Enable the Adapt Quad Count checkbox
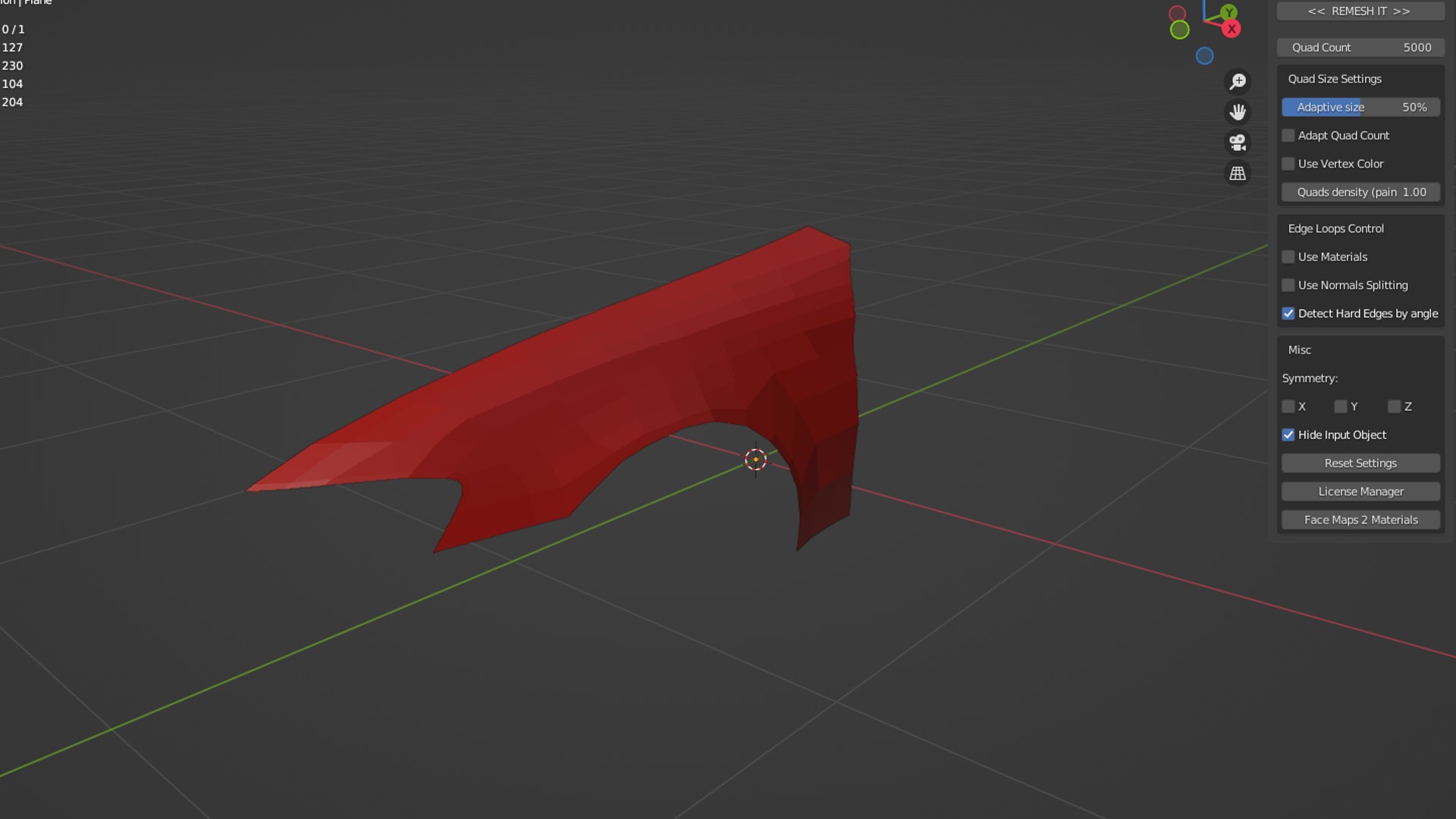The image size is (1456, 819). pyautogui.click(x=1288, y=136)
